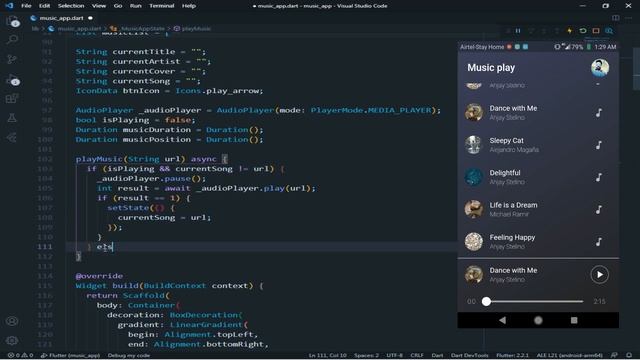The height and width of the screenshot is (360, 640).
Task: Change indentation via Spaces: 2
Action: (x=367, y=356)
